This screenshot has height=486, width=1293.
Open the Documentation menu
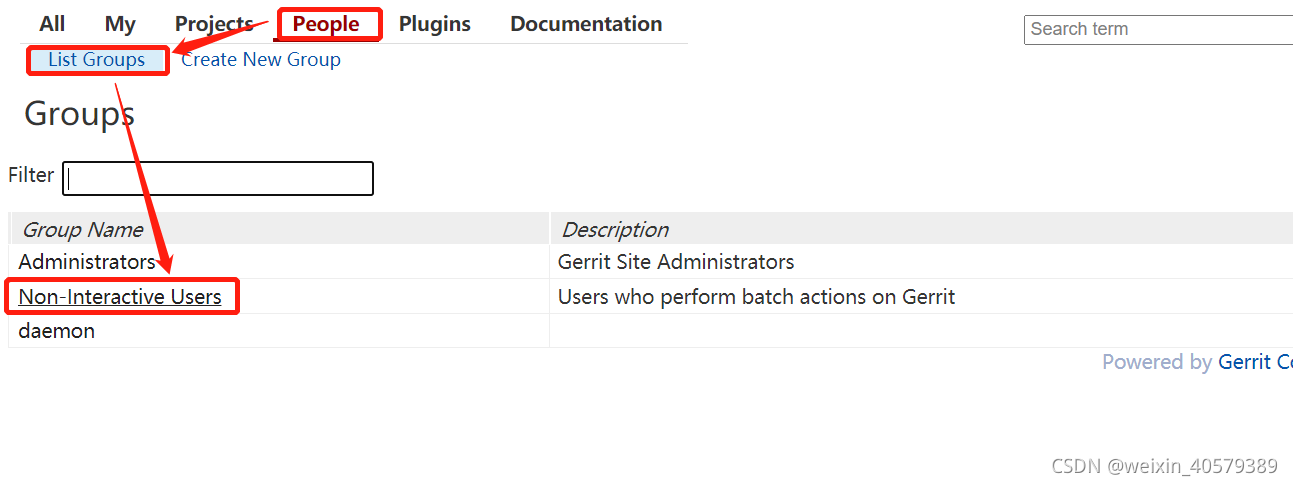[586, 24]
